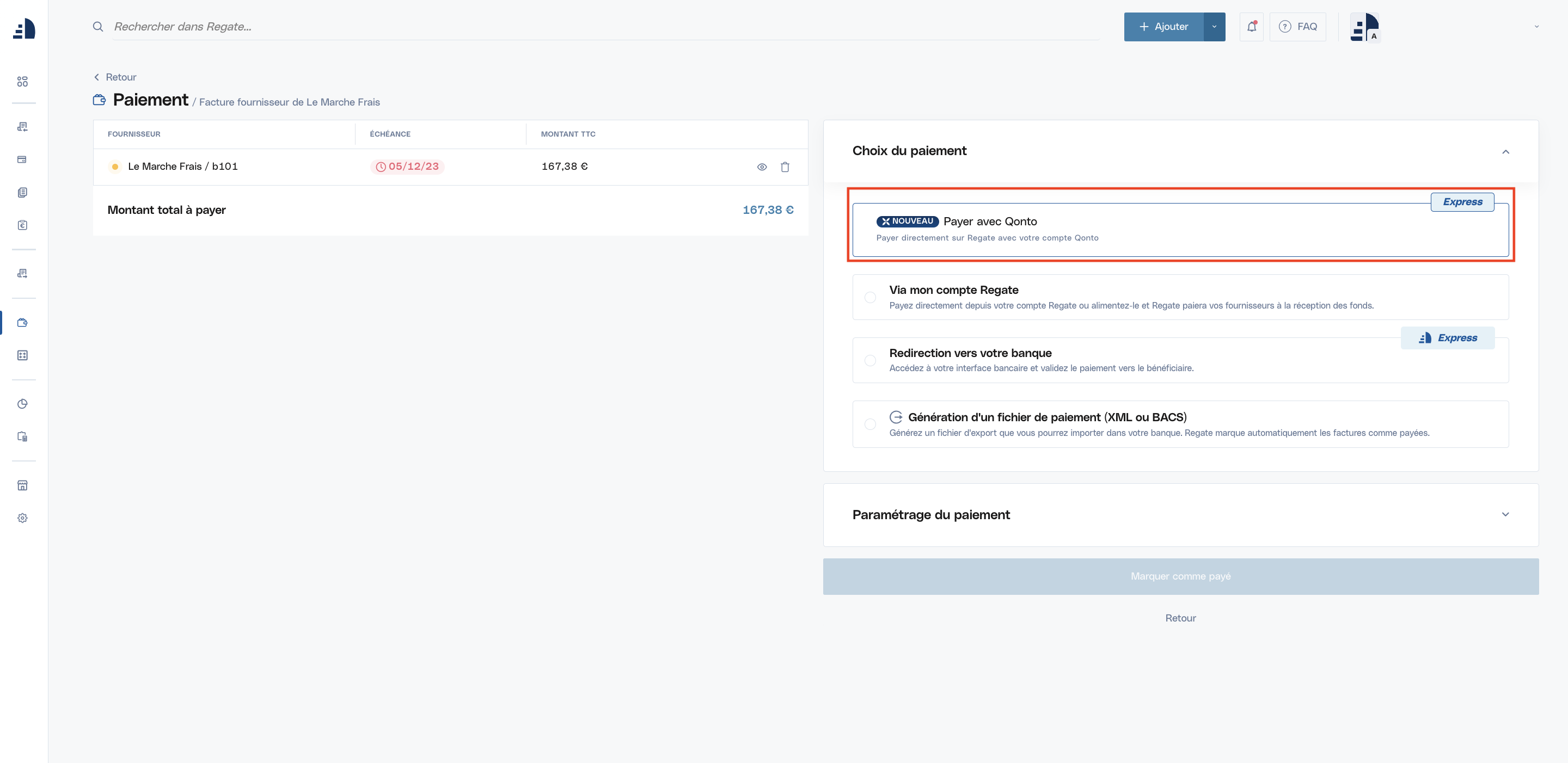Click the search magnifier icon
The width and height of the screenshot is (1568, 763).
(98, 26)
